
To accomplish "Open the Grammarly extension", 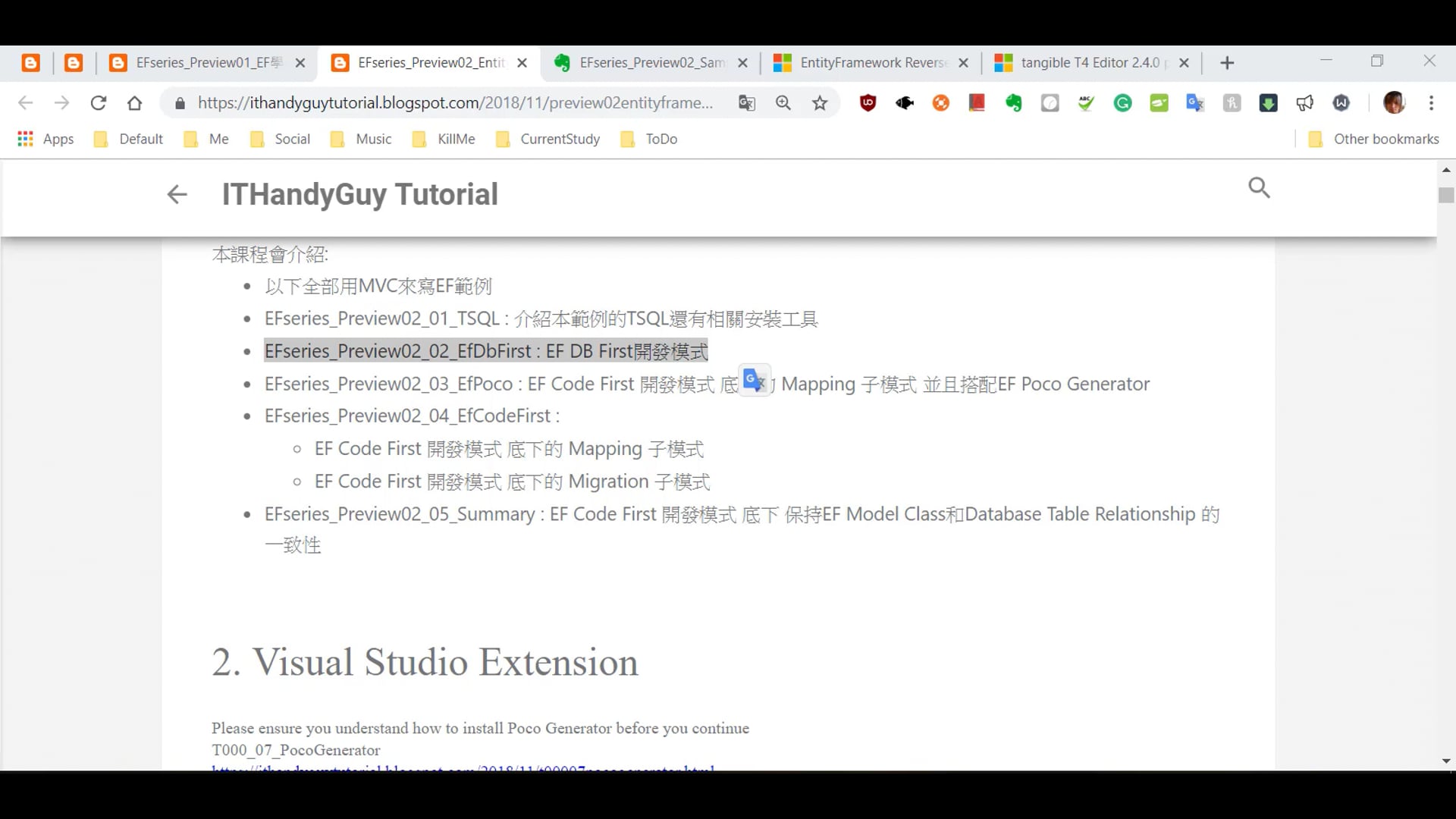I will tap(1123, 102).
